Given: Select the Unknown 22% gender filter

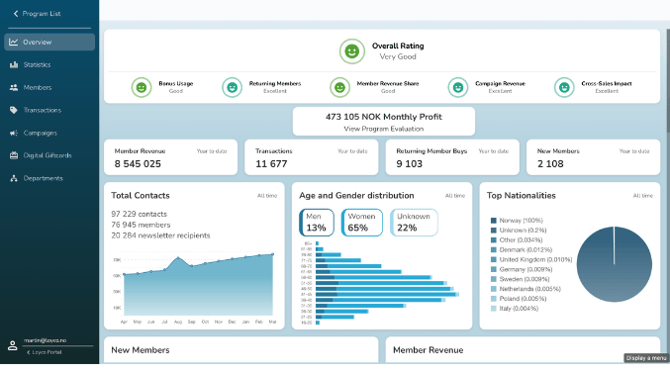Looking at the screenshot, I should point(414,222).
